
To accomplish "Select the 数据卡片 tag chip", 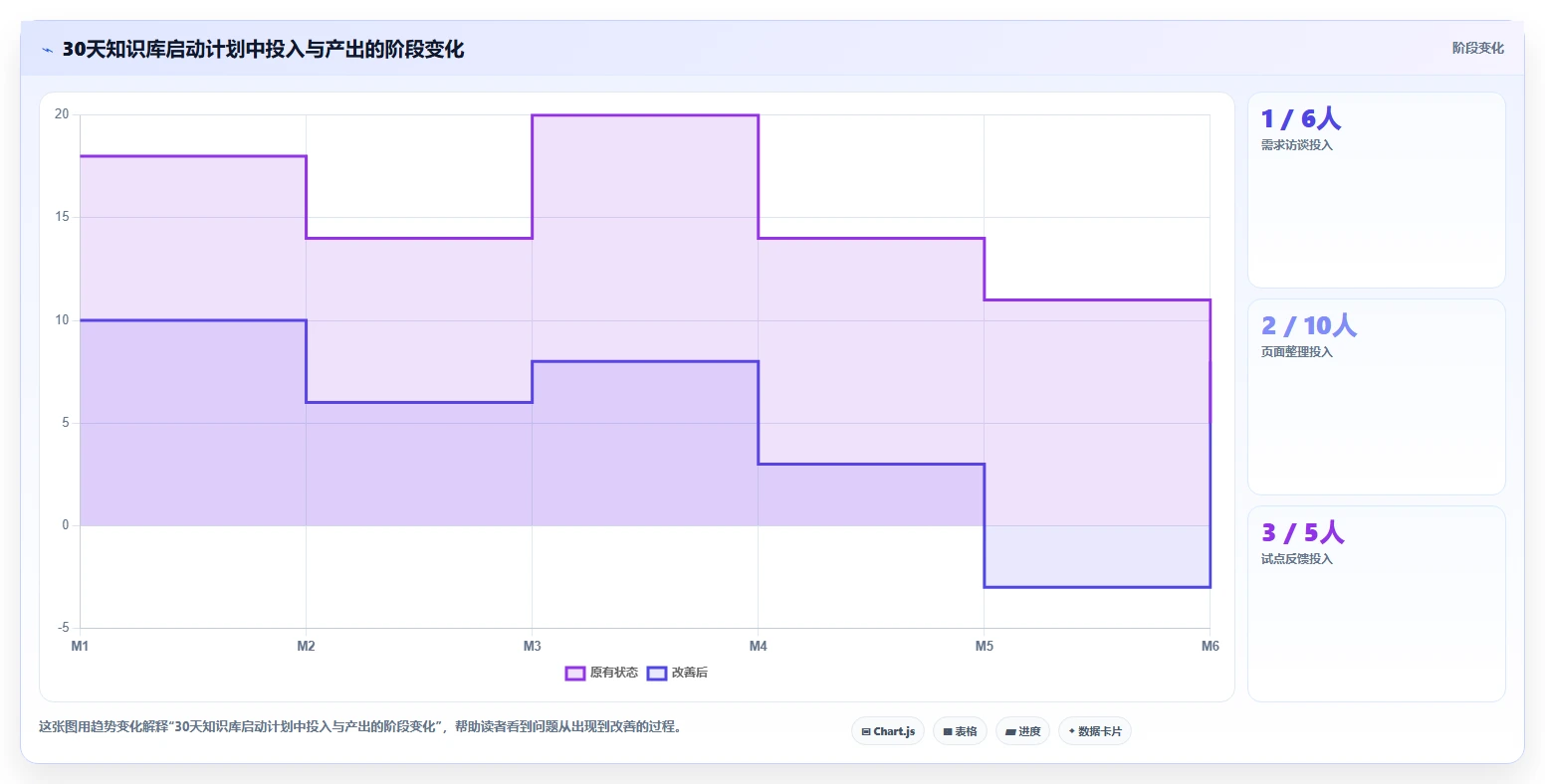I will coord(1095,731).
